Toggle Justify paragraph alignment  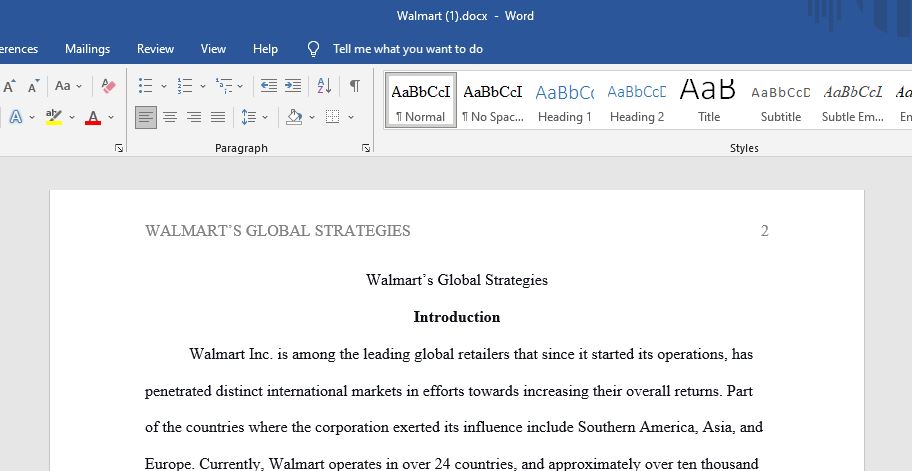point(218,117)
